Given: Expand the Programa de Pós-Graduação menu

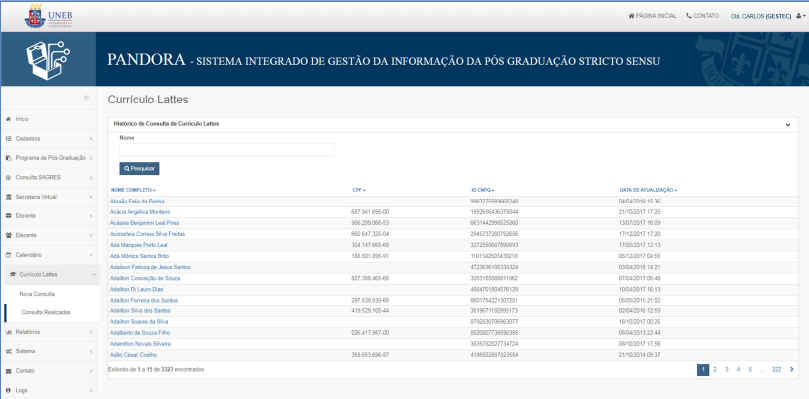Looking at the screenshot, I should click(91, 158).
